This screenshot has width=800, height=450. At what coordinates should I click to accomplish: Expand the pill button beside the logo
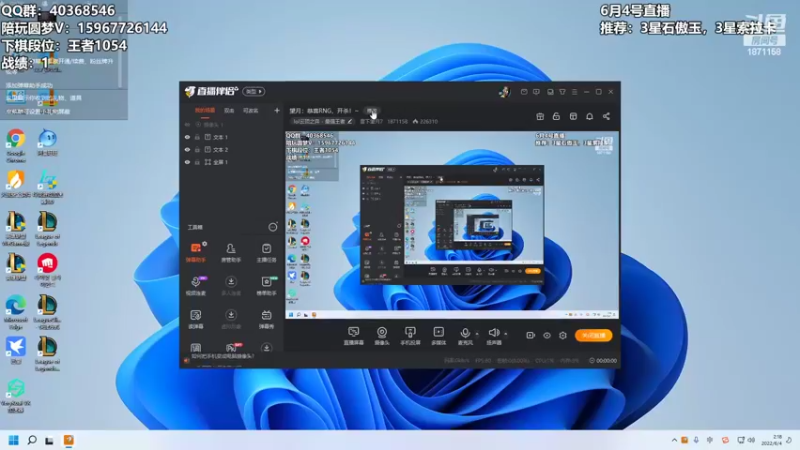(x=254, y=91)
